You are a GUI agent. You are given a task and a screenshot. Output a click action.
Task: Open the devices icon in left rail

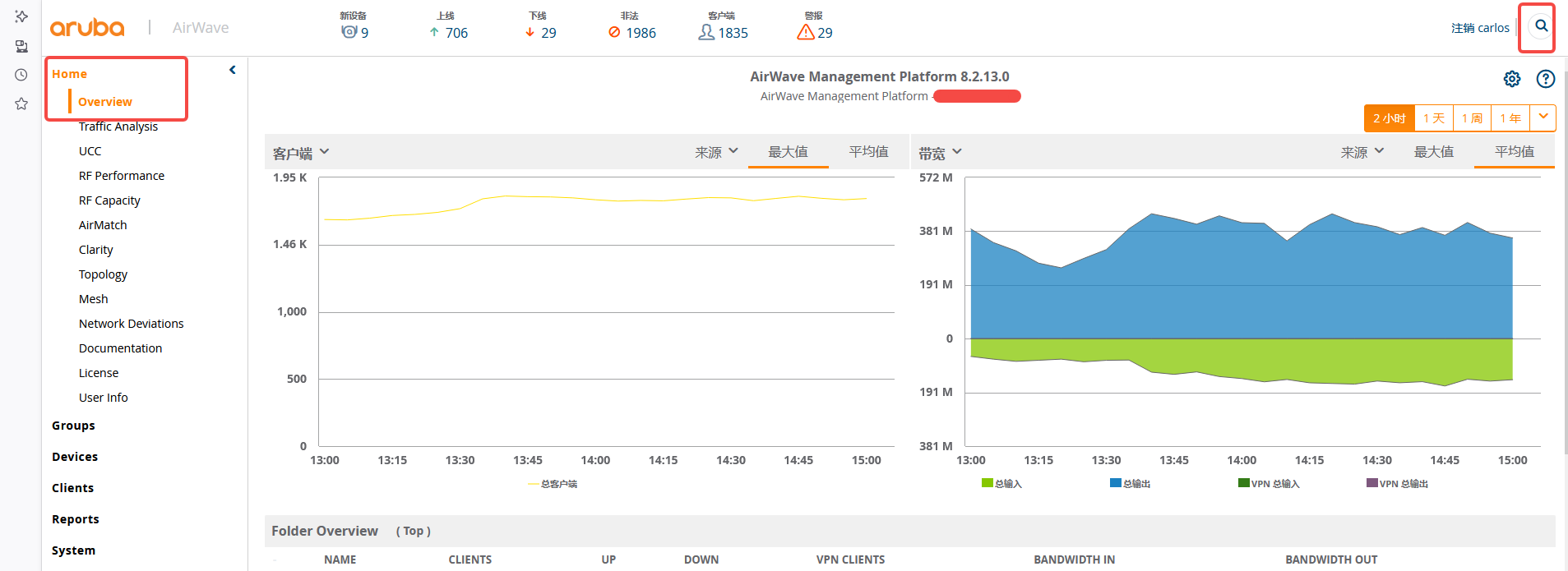tap(21, 46)
